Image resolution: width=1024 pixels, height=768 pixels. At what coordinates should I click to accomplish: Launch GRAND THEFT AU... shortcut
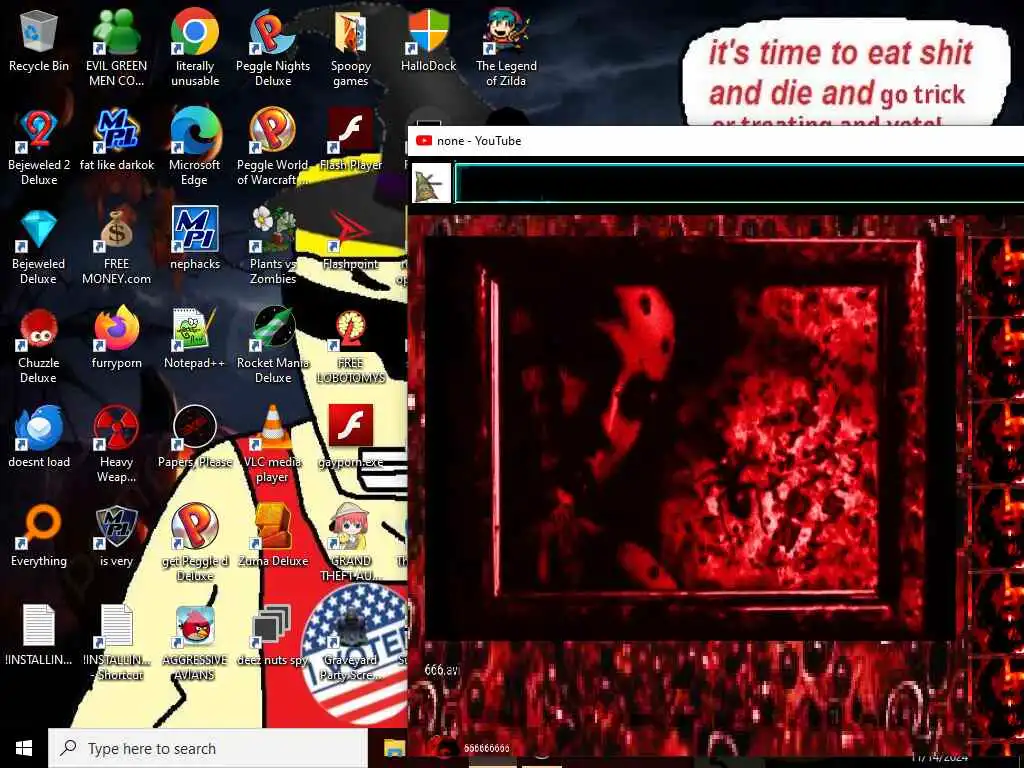(351, 544)
